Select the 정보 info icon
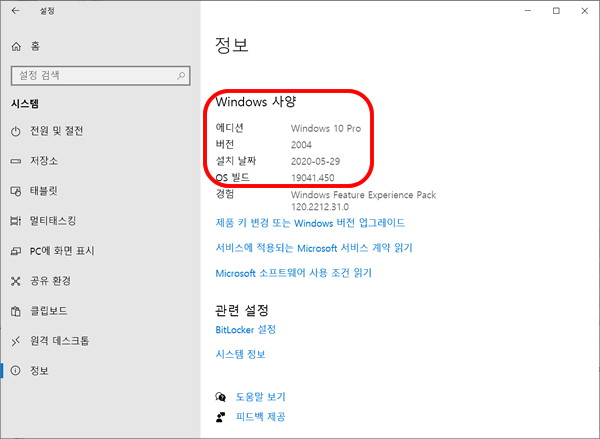Viewport: 600px width, 439px height. (x=16, y=370)
